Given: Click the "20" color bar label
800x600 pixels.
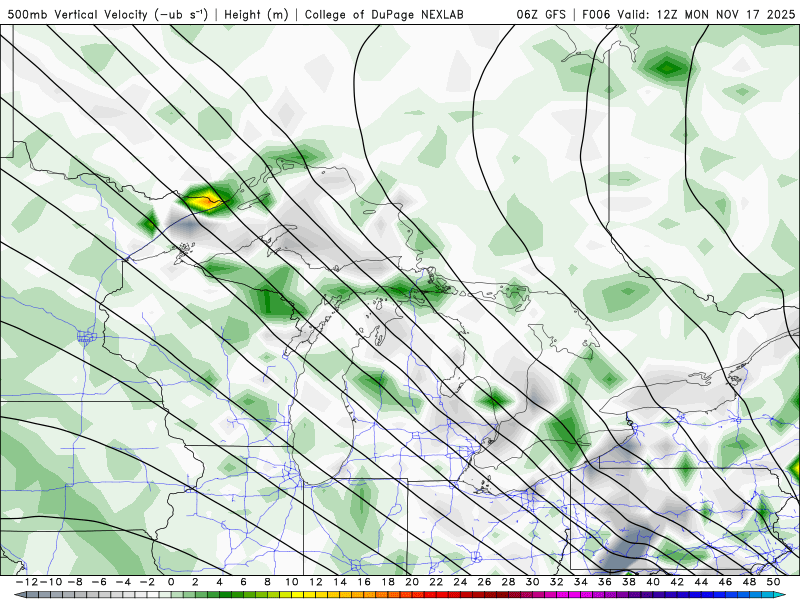Looking at the screenshot, I should pos(412,582).
